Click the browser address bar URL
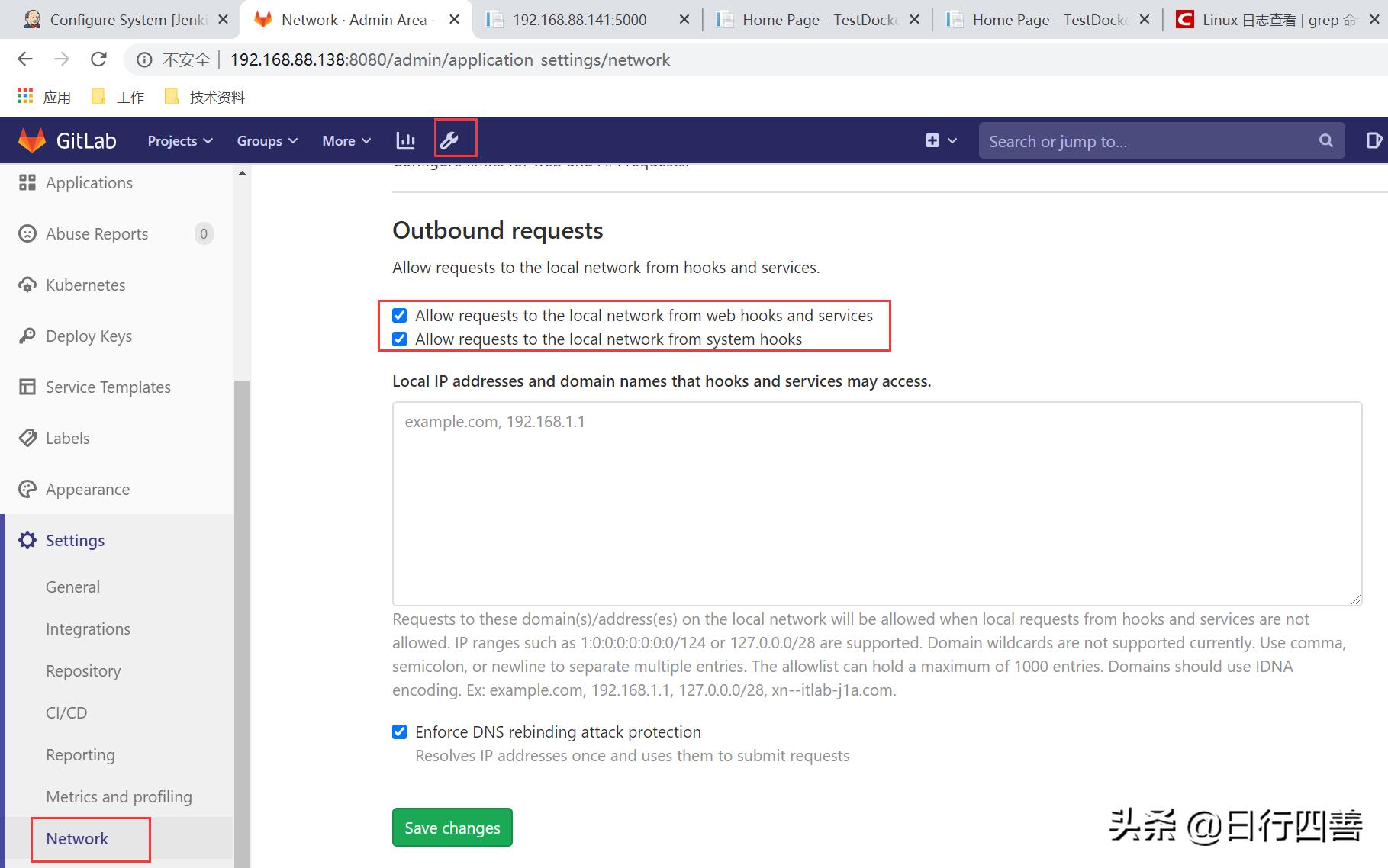 pyautogui.click(x=450, y=59)
